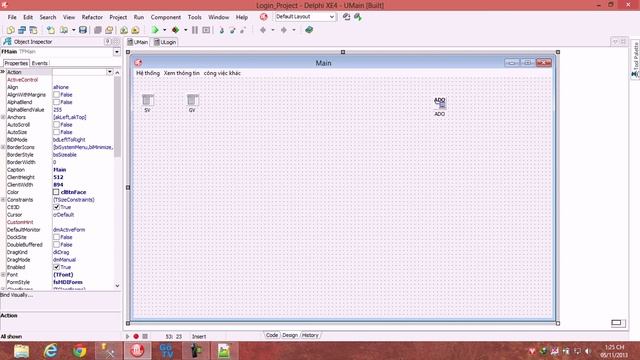Image resolution: width=640 pixels, height=360 pixels.
Task: Click the Object Inspector vertical scrollbar thumb
Action: (117, 116)
